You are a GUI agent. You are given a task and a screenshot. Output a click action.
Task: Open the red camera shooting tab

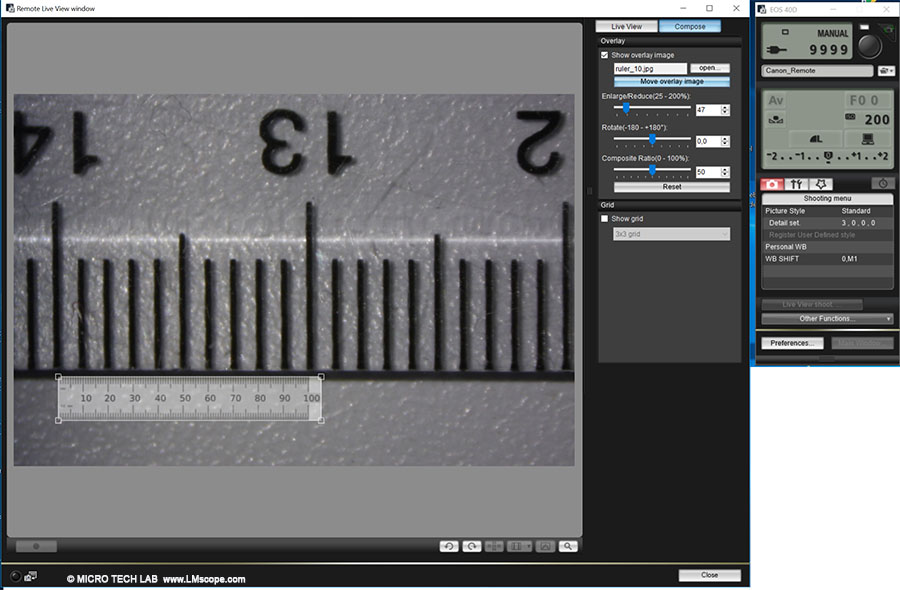771,184
